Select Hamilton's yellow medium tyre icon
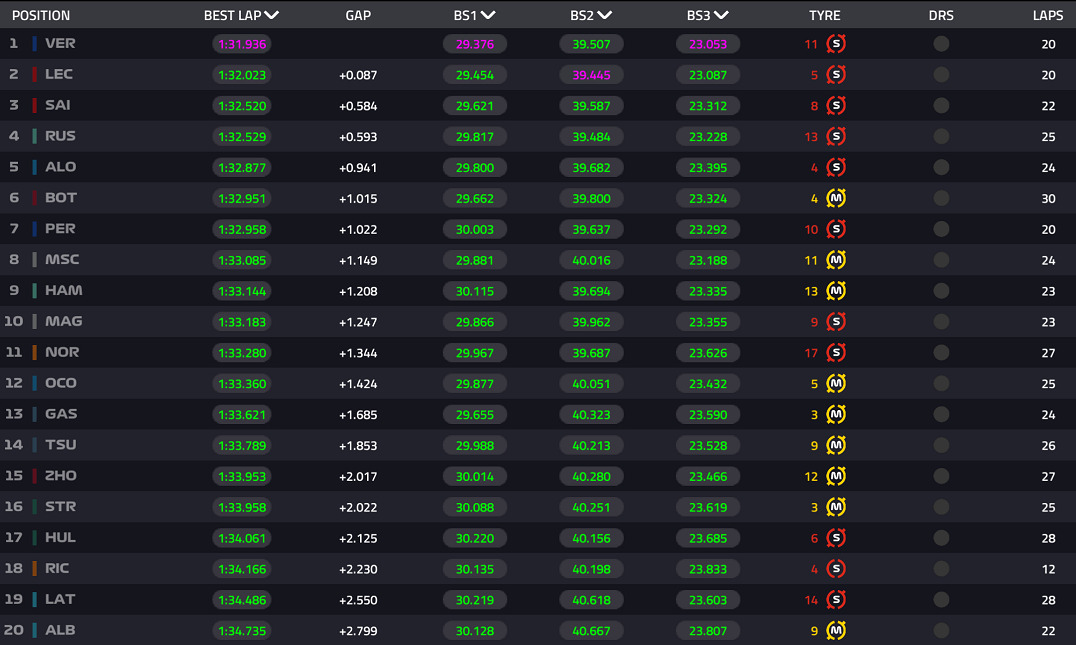 836,291
